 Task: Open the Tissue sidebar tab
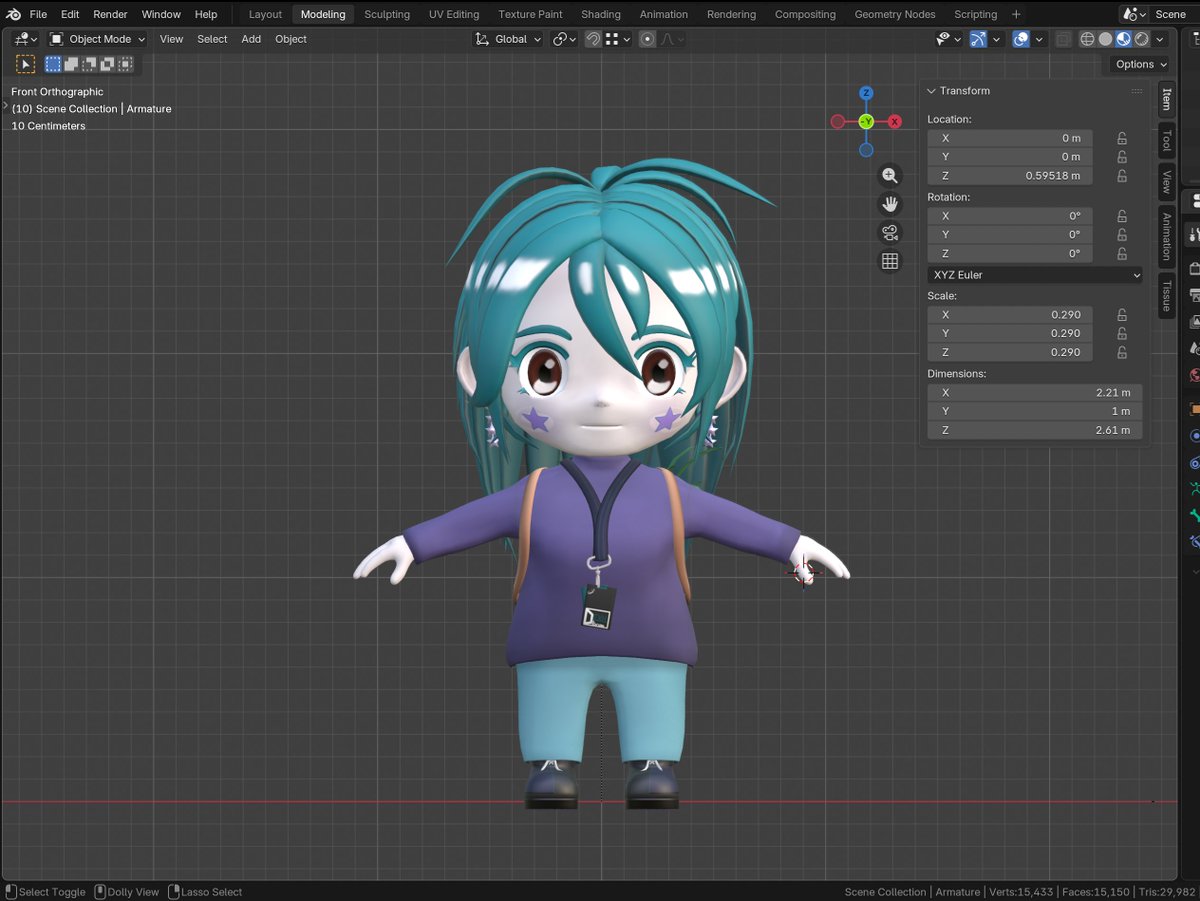tap(1166, 296)
